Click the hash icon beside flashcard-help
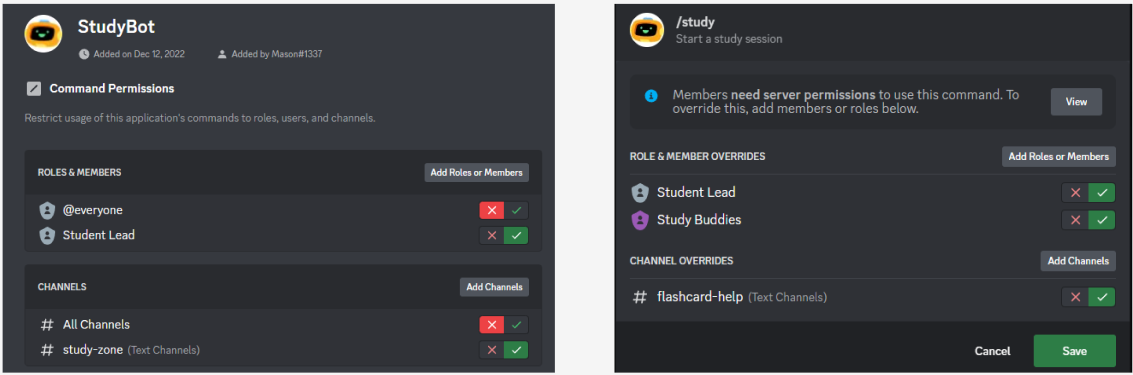Image resolution: width=1133 pixels, height=375 pixels. pos(640,297)
